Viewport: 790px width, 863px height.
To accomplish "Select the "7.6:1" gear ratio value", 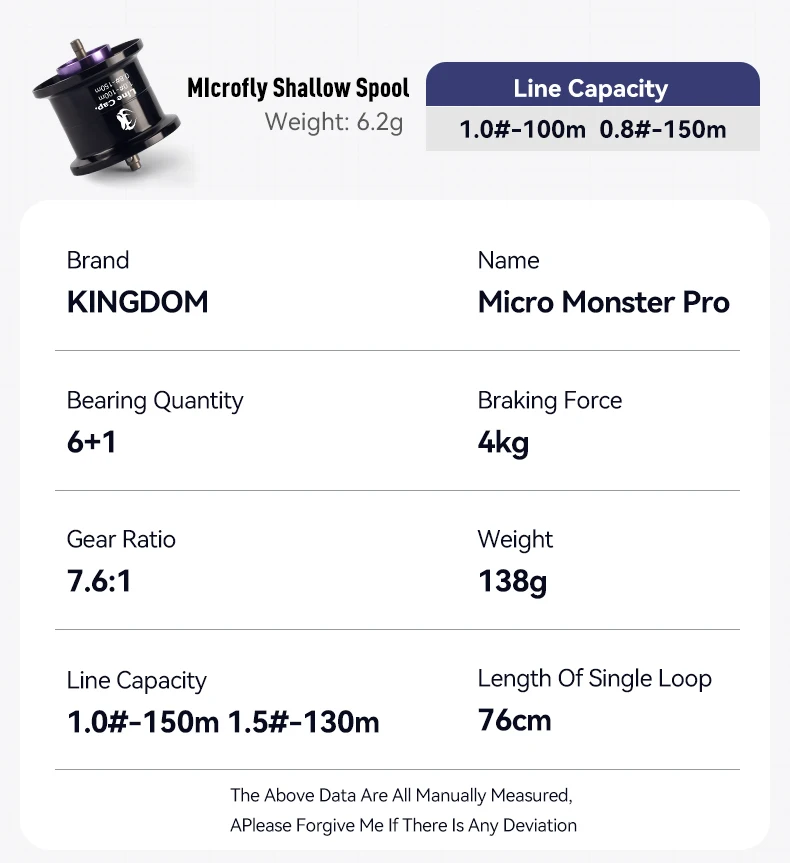I will pos(99,581).
